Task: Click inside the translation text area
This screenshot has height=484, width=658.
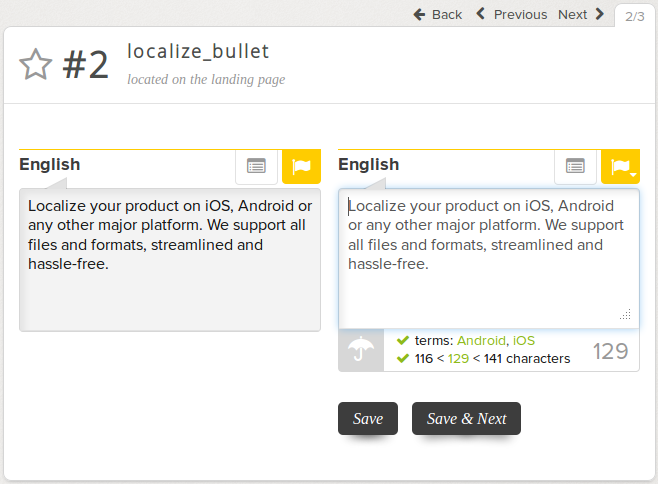Action: pyautogui.click(x=489, y=259)
